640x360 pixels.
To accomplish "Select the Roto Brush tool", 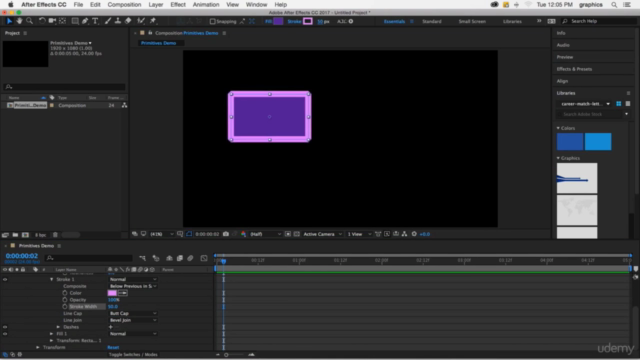I will click(141, 21).
